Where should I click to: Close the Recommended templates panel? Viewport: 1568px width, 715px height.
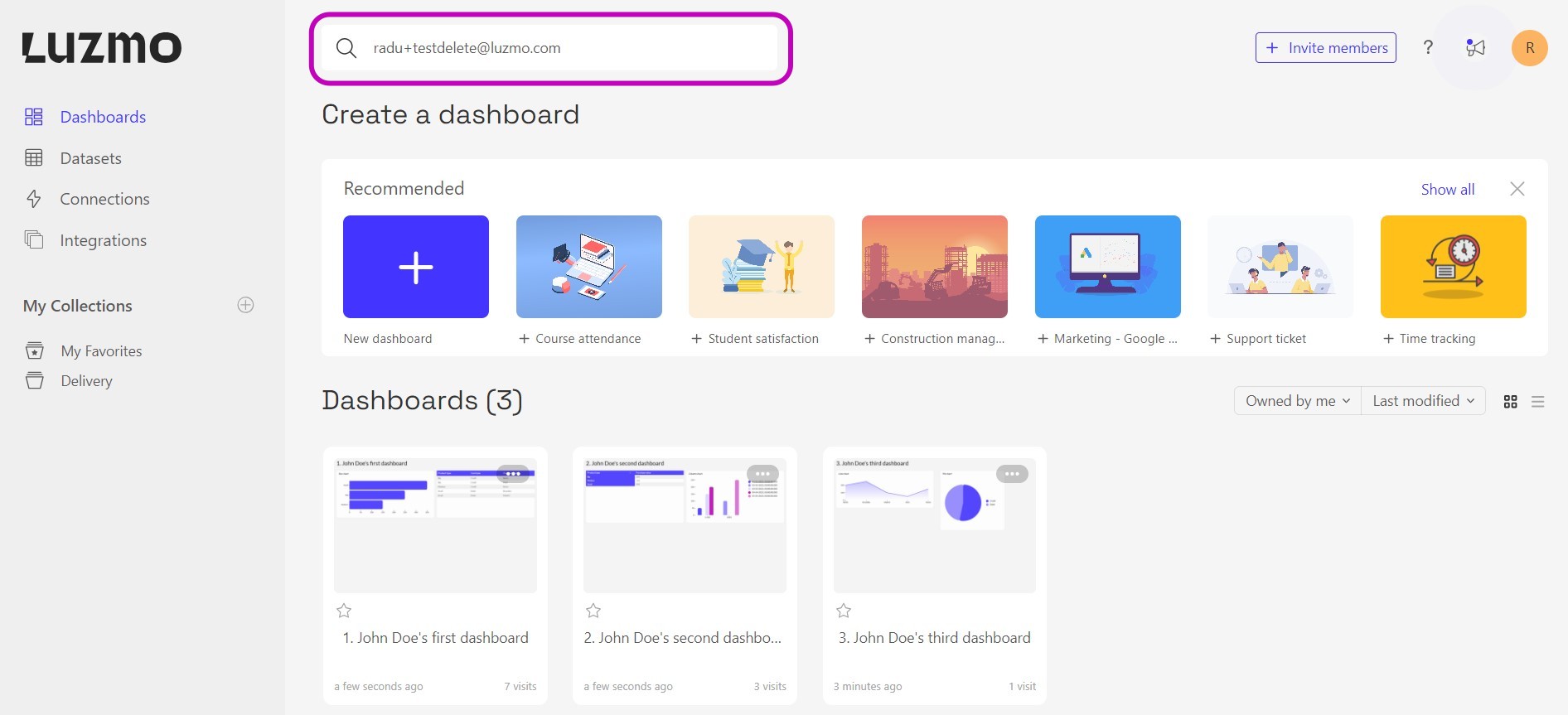pos(1517,189)
